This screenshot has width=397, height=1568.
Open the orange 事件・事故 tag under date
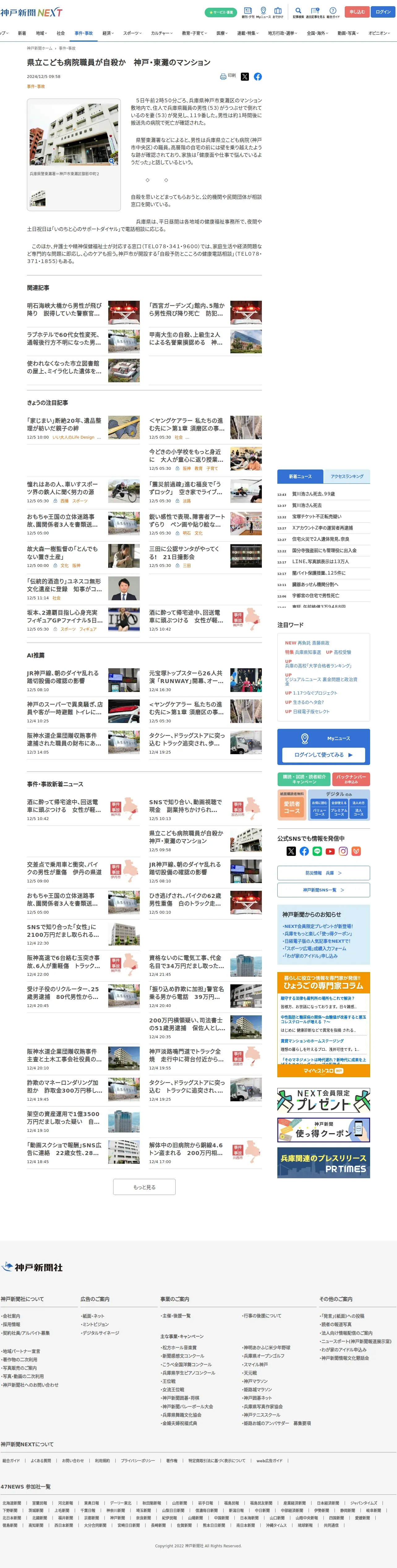click(x=36, y=87)
